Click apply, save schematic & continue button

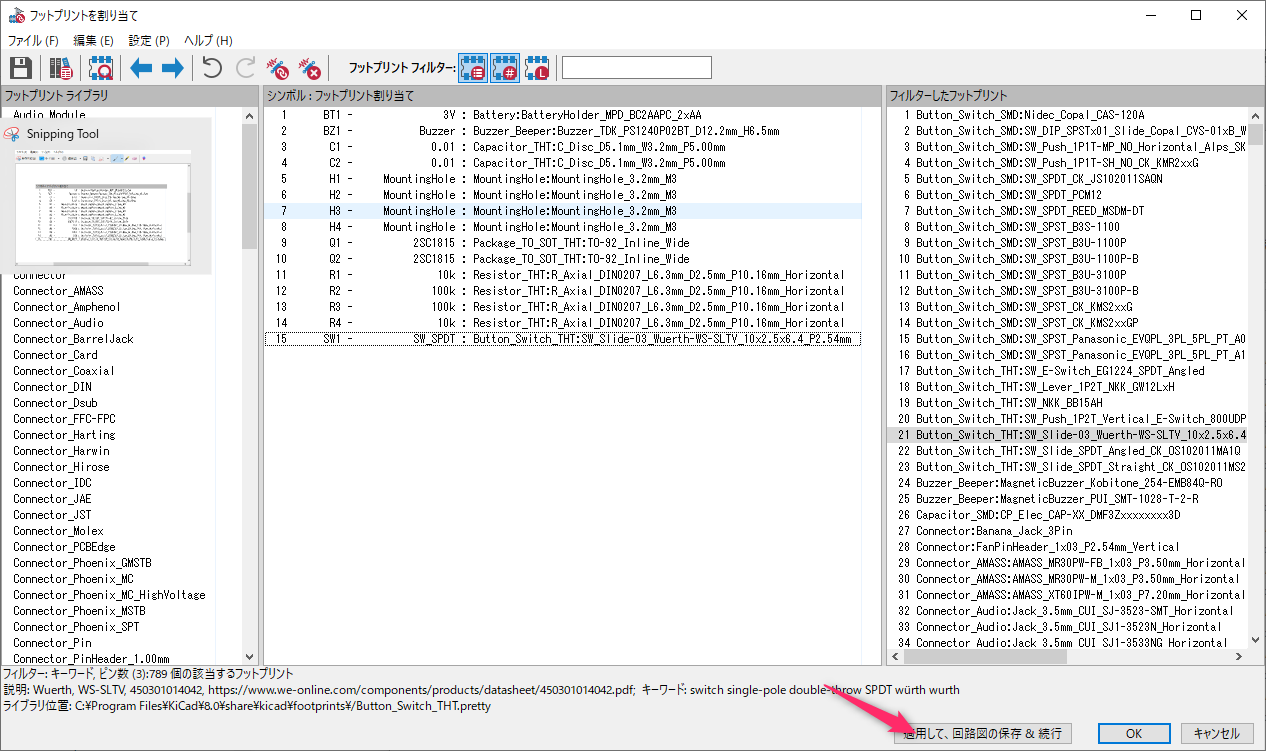coord(982,733)
